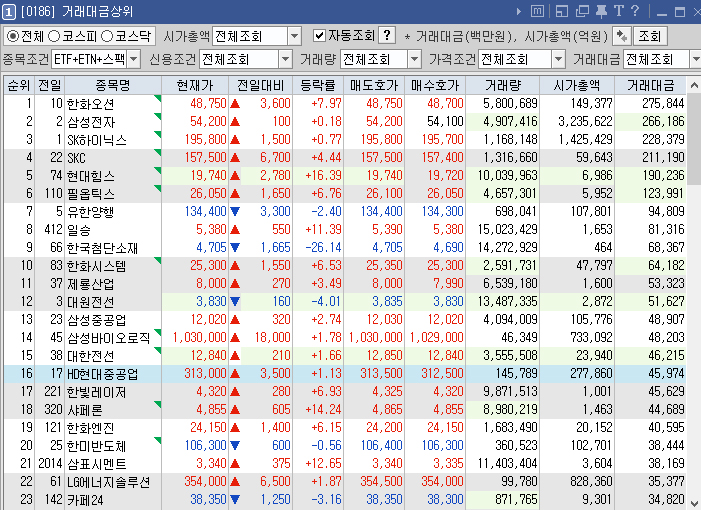Open the 거래량 dropdown
The height and width of the screenshot is (510, 701).
tap(414, 59)
